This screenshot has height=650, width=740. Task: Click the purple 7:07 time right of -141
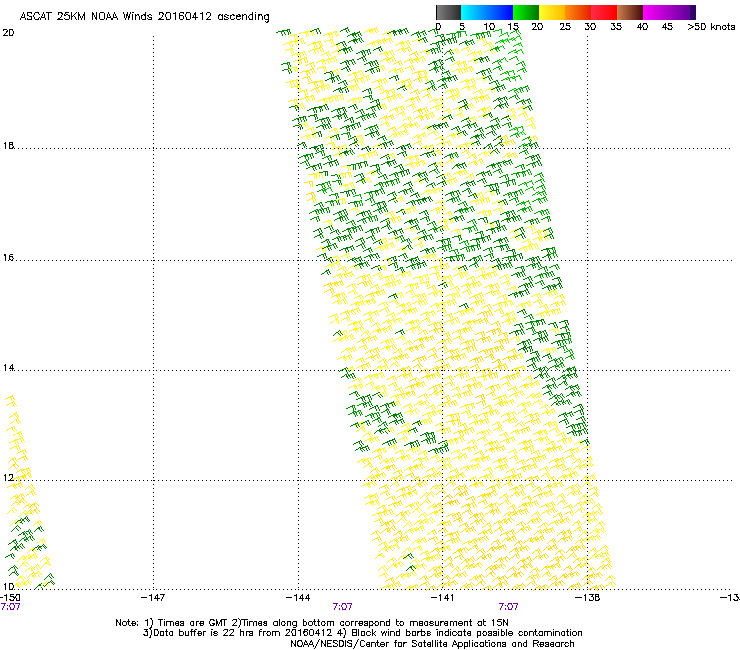point(508,607)
